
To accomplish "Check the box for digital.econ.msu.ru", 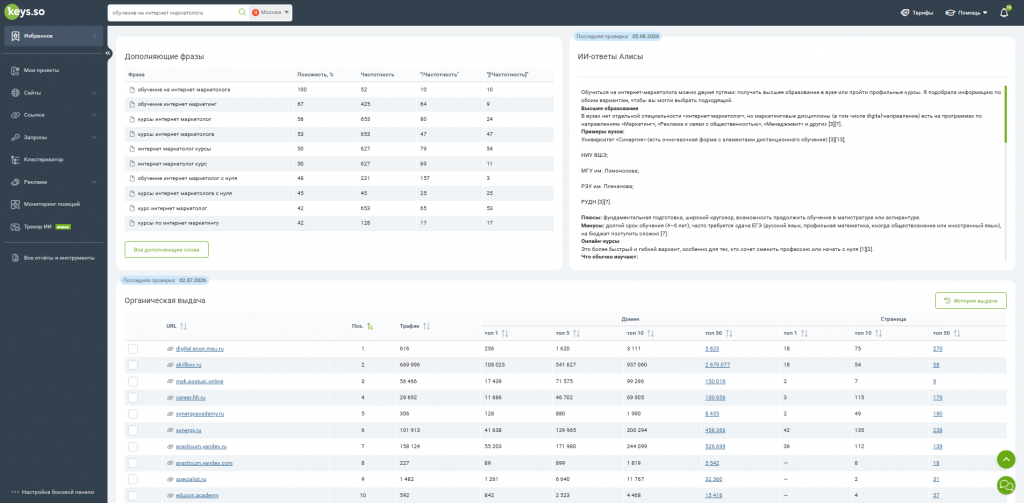I will tap(133, 349).
